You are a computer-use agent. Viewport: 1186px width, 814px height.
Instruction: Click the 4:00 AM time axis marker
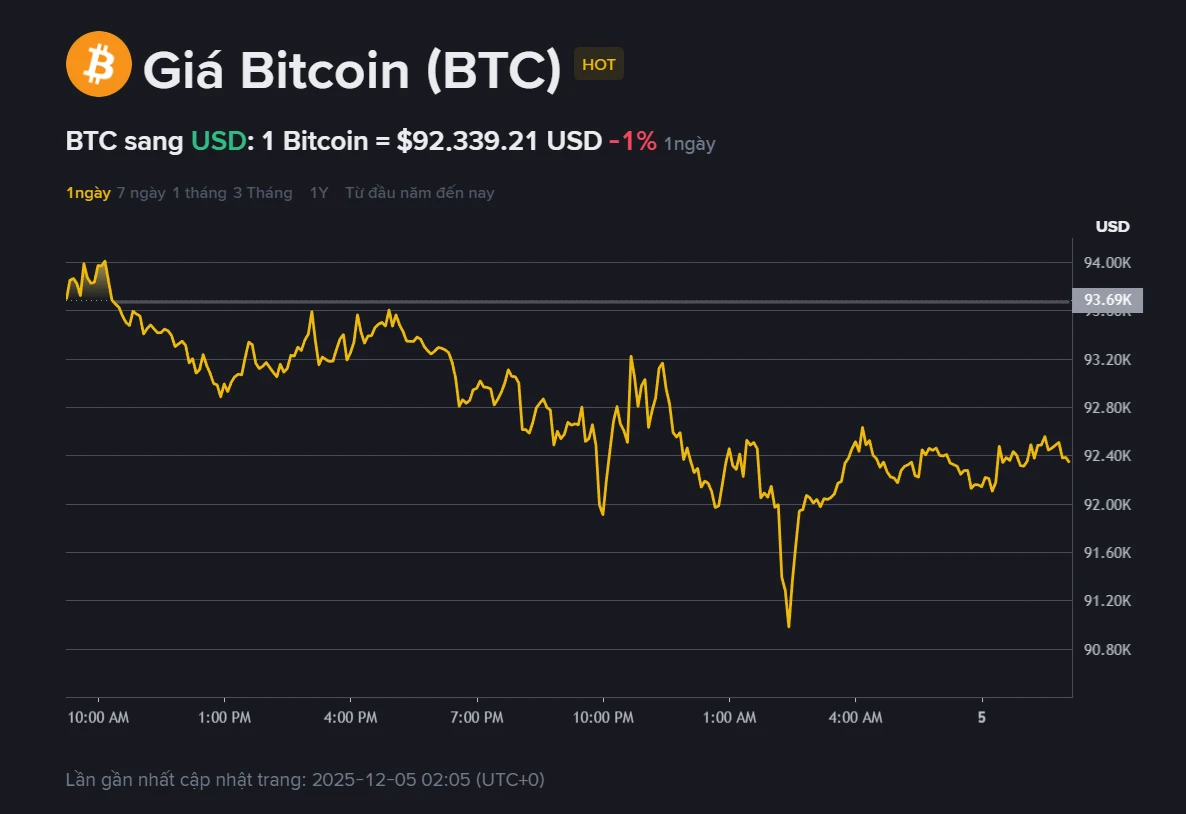[x=856, y=718]
